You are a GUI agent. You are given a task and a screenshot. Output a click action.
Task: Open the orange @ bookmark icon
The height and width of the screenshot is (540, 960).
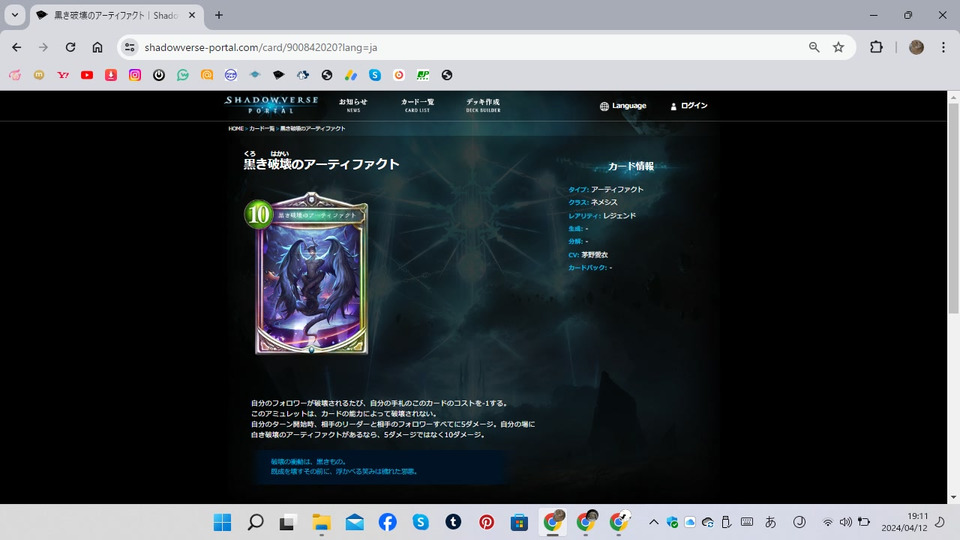click(207, 75)
